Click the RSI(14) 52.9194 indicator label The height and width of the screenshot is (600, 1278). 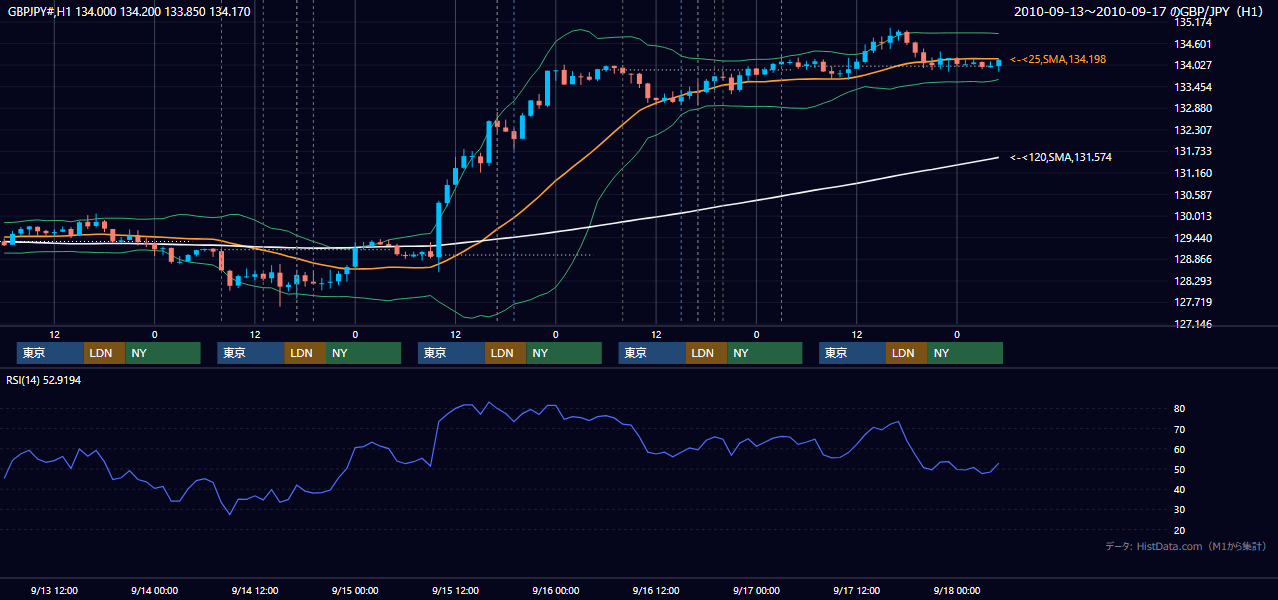(x=46, y=380)
